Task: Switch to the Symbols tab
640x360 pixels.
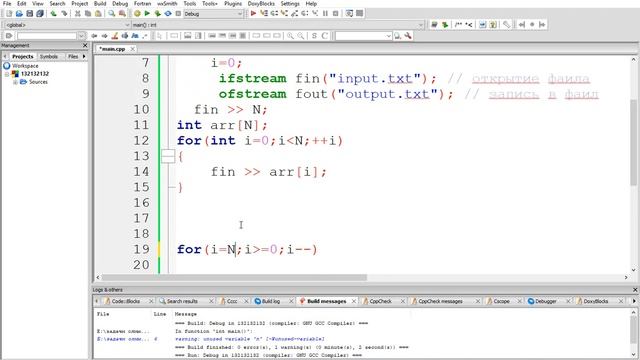Action: tap(49, 56)
